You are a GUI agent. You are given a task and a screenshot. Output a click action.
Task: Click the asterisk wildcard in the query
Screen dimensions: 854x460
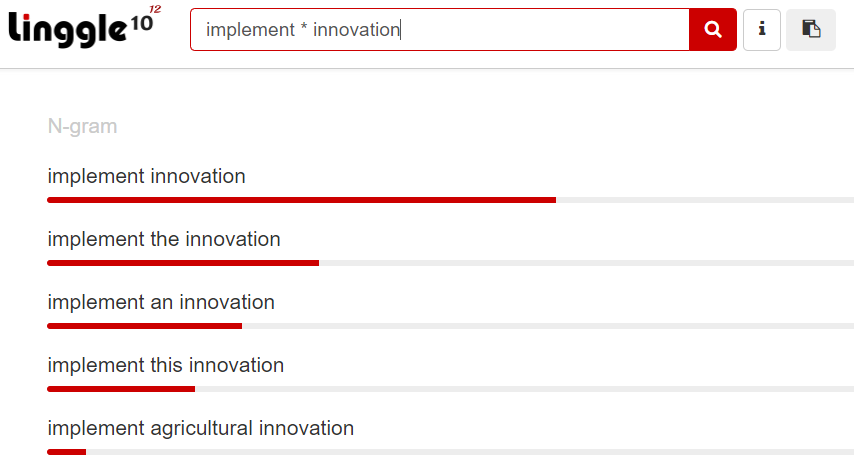(x=304, y=28)
